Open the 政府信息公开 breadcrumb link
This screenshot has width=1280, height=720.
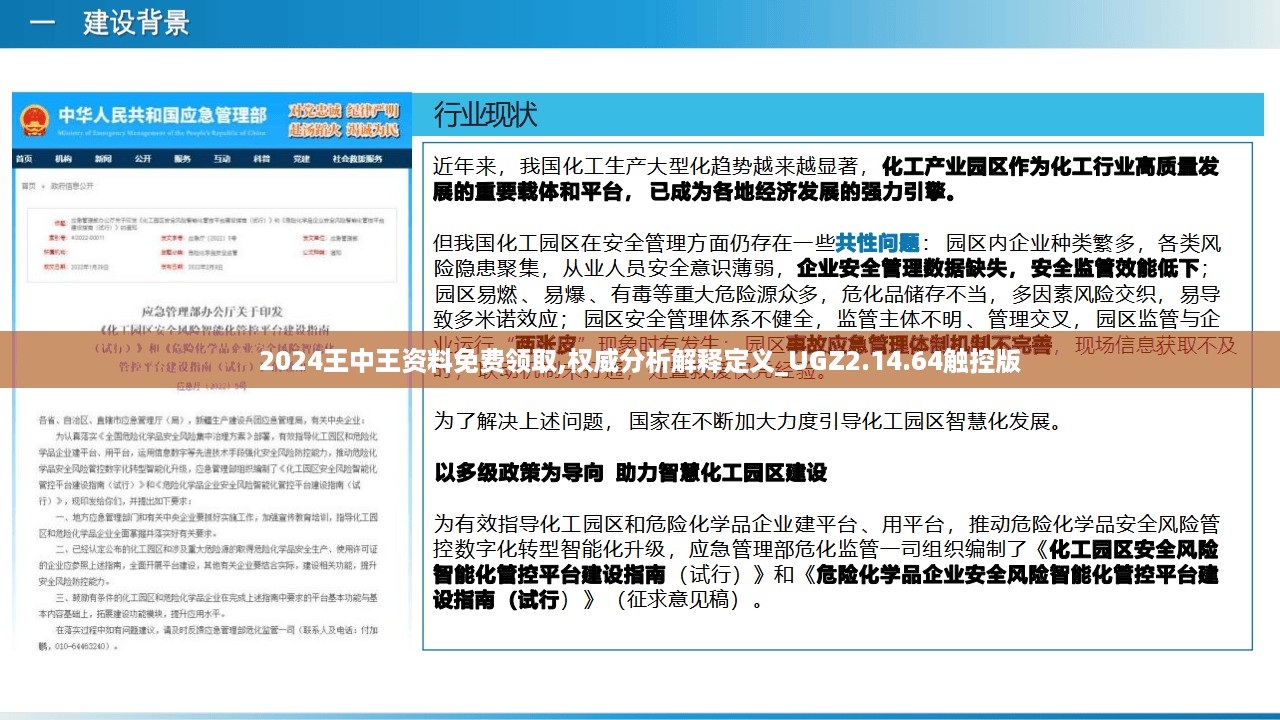pos(72,186)
